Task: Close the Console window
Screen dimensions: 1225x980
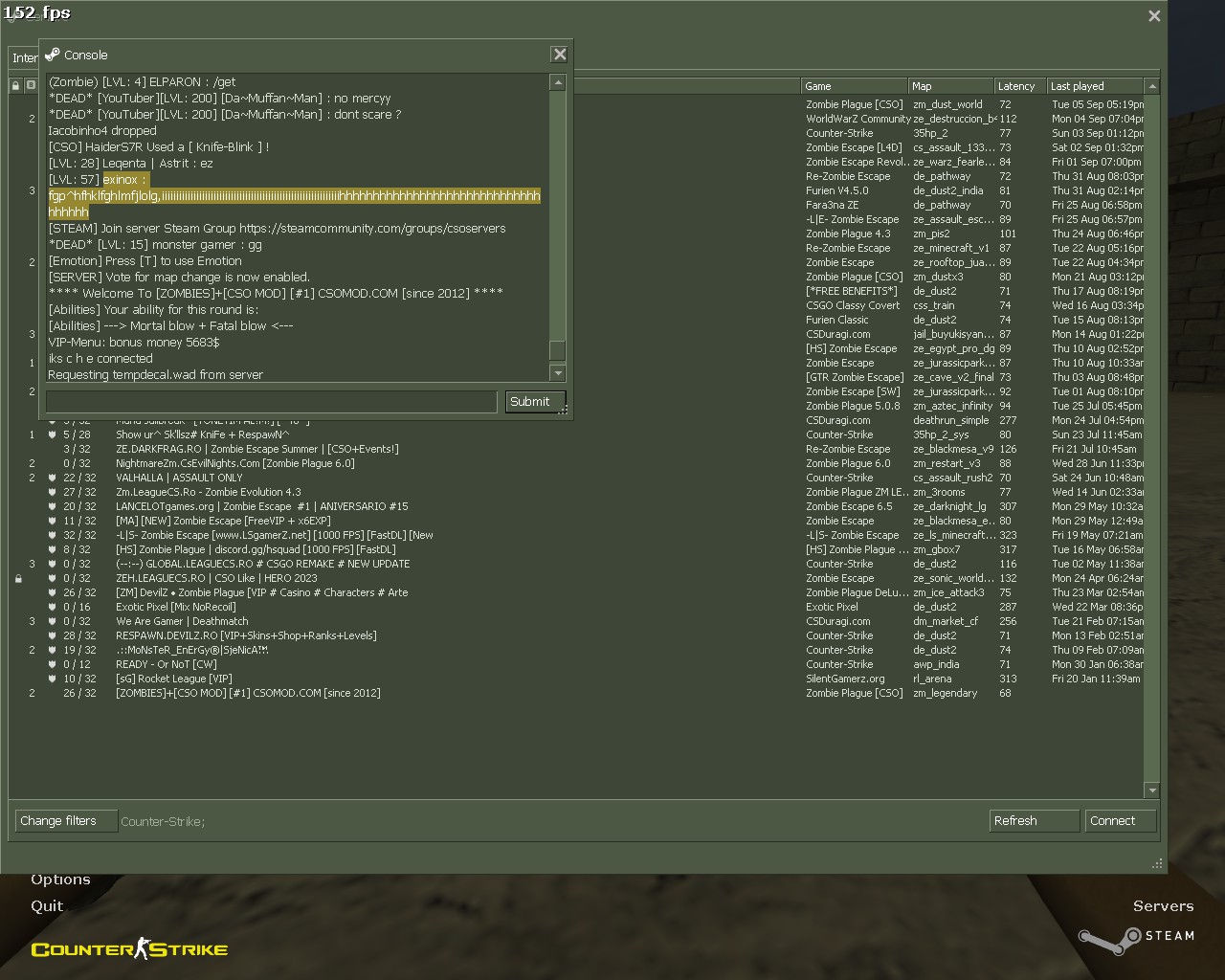Action: (x=560, y=55)
